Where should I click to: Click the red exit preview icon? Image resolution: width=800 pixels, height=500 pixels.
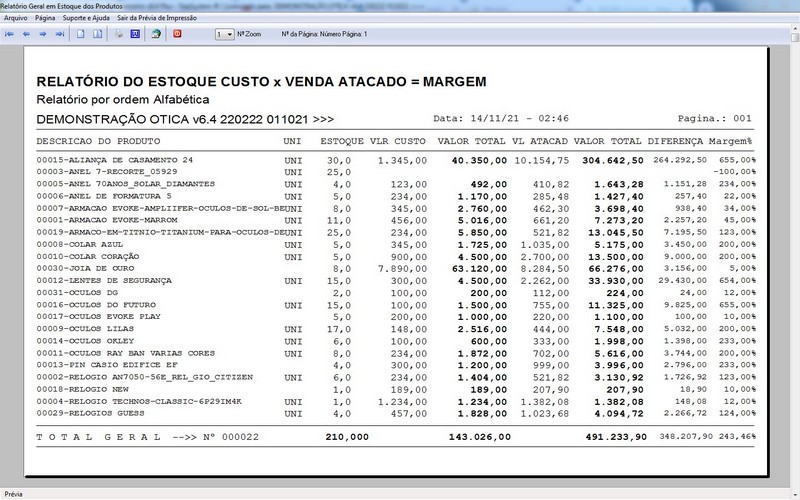point(177,34)
